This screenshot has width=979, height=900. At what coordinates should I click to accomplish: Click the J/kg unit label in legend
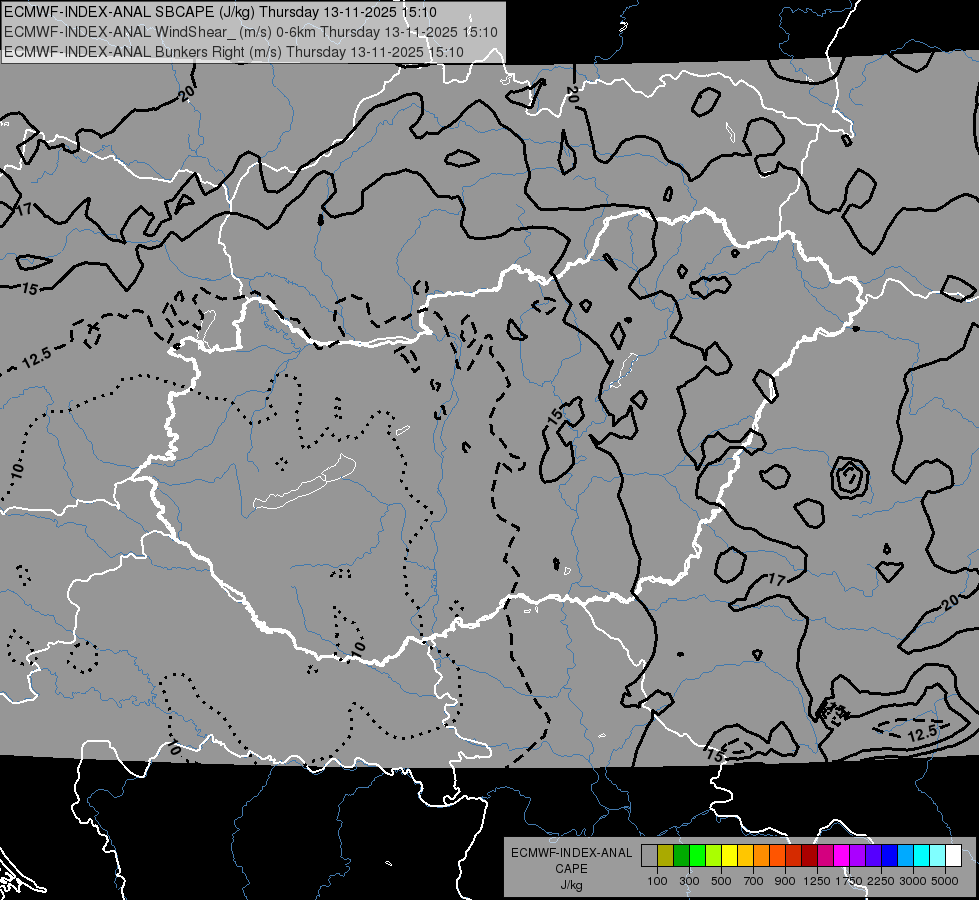[571, 885]
